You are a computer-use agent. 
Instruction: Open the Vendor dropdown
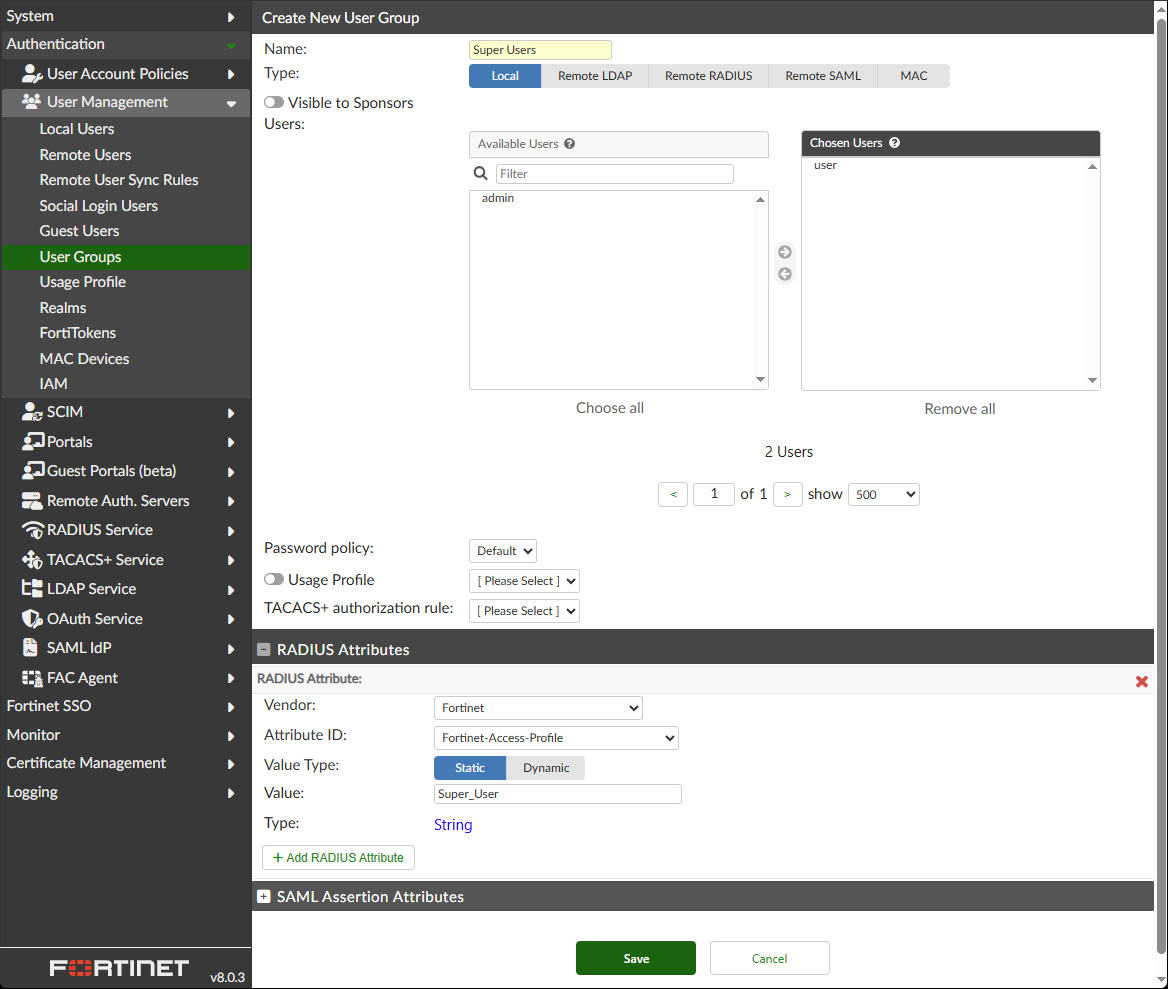(538, 707)
